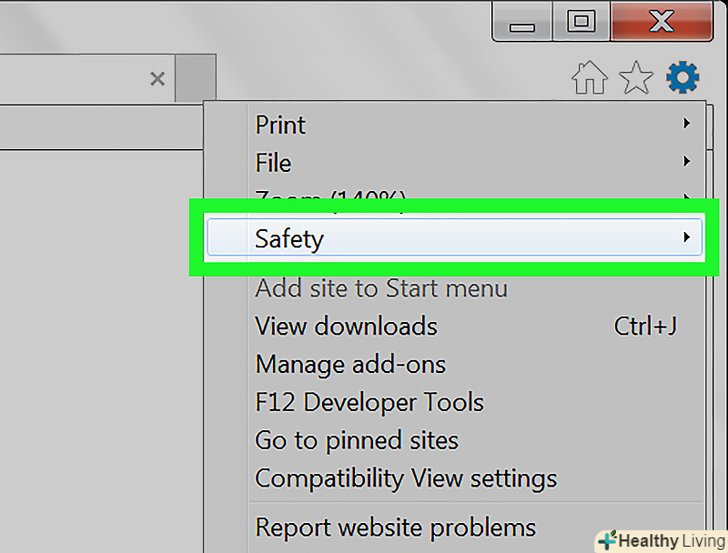Maximize the browser window

(x=581, y=20)
